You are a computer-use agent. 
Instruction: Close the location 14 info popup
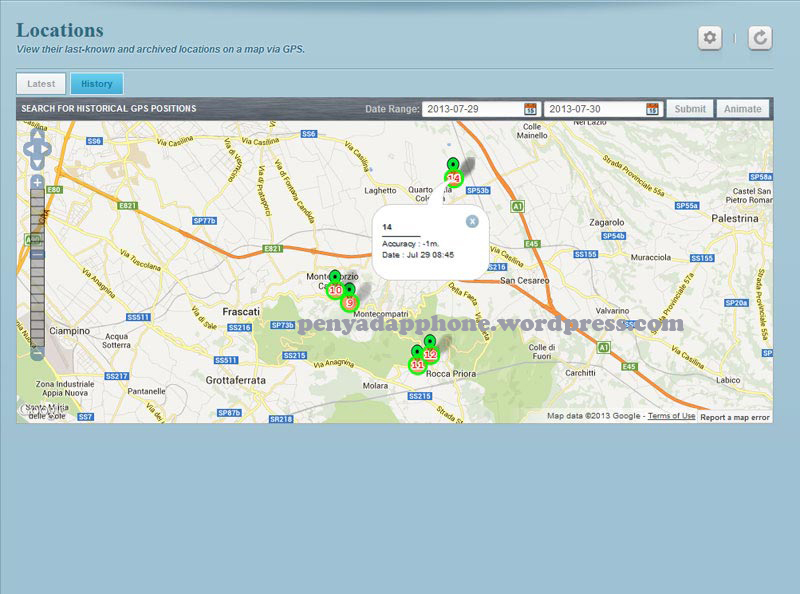(x=472, y=221)
